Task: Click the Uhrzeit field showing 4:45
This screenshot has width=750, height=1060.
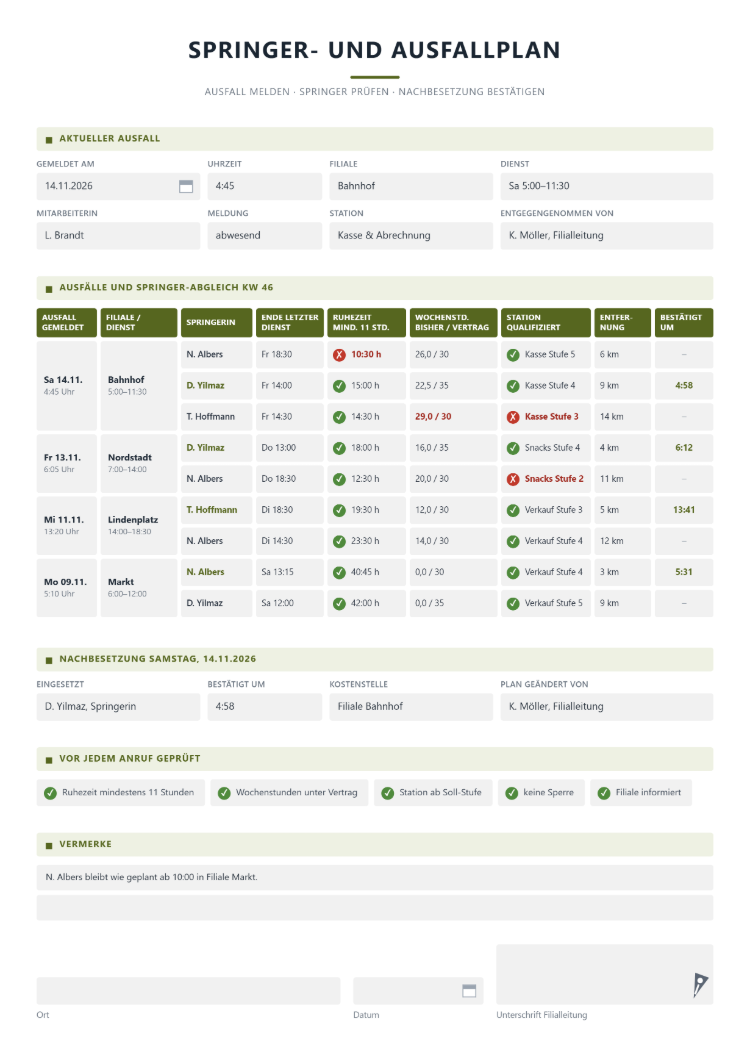Action: [x=264, y=187]
